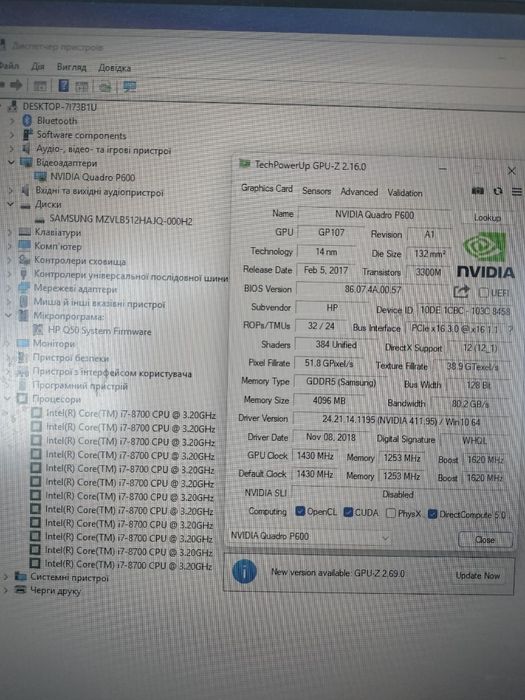This screenshot has width=525, height=700.
Task: Click the Черги друку printer icon
Action: tap(20, 590)
